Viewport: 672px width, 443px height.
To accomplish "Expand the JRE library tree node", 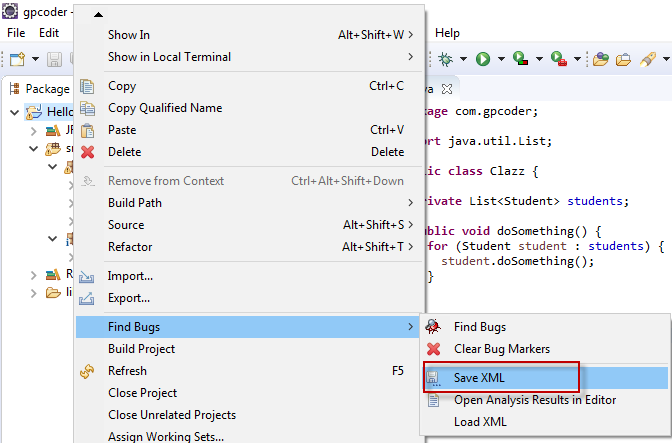I will (x=32, y=131).
